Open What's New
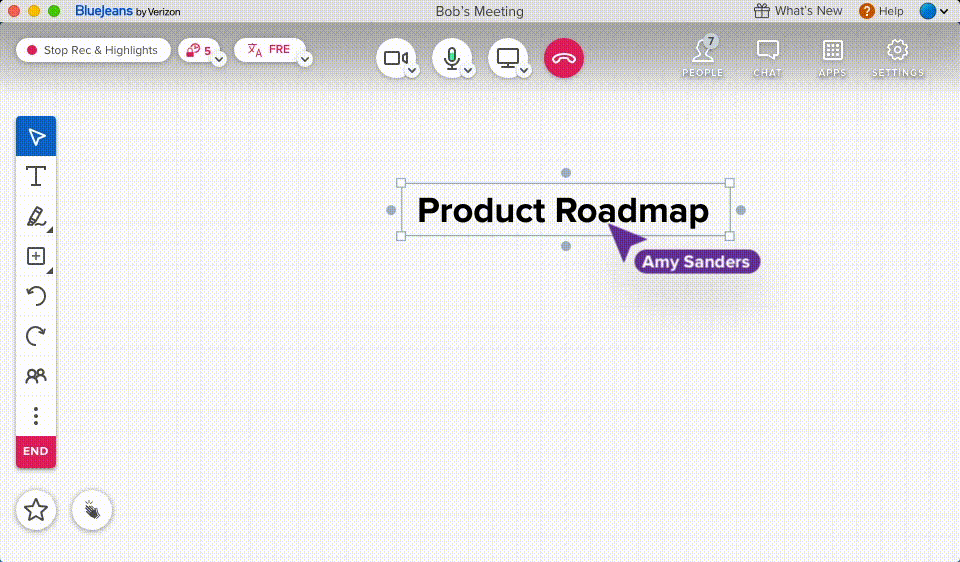 pos(798,11)
